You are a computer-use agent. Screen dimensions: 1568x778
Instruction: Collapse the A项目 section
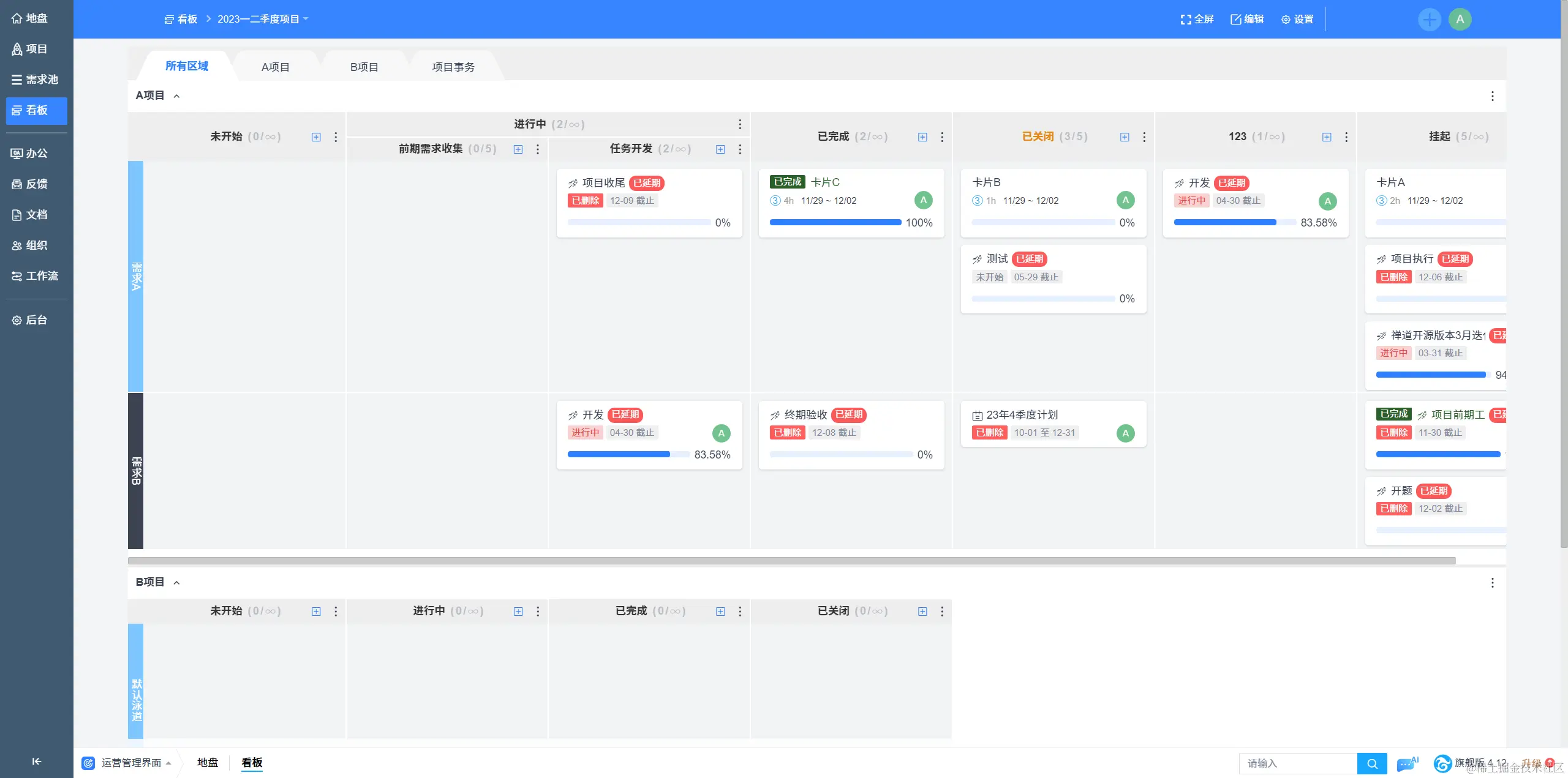pyautogui.click(x=177, y=95)
